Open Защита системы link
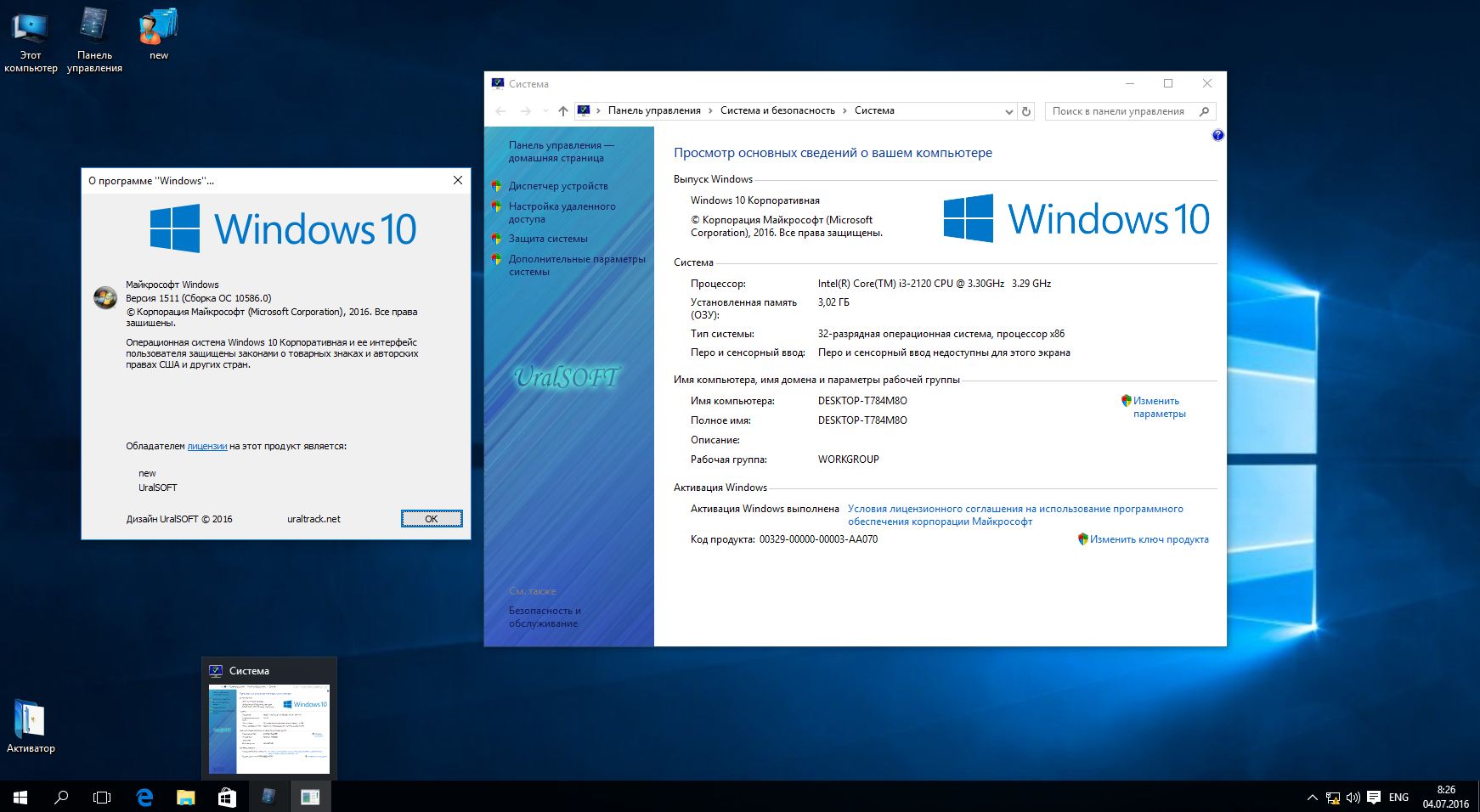The width and height of the screenshot is (1480, 812). point(548,239)
